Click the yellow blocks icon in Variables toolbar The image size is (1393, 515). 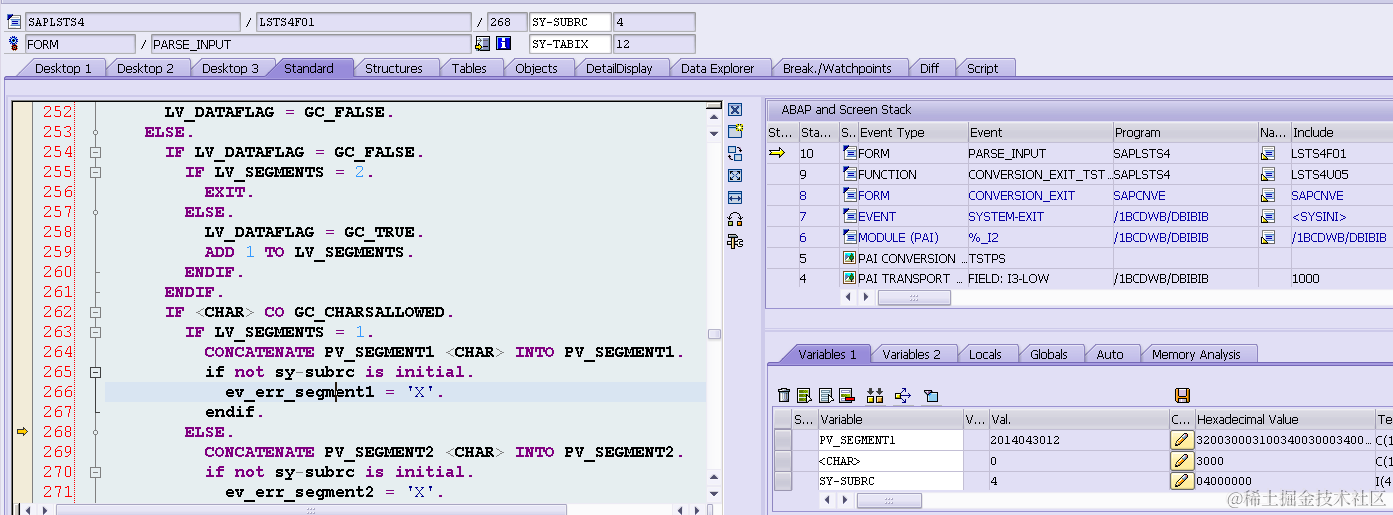(x=875, y=395)
